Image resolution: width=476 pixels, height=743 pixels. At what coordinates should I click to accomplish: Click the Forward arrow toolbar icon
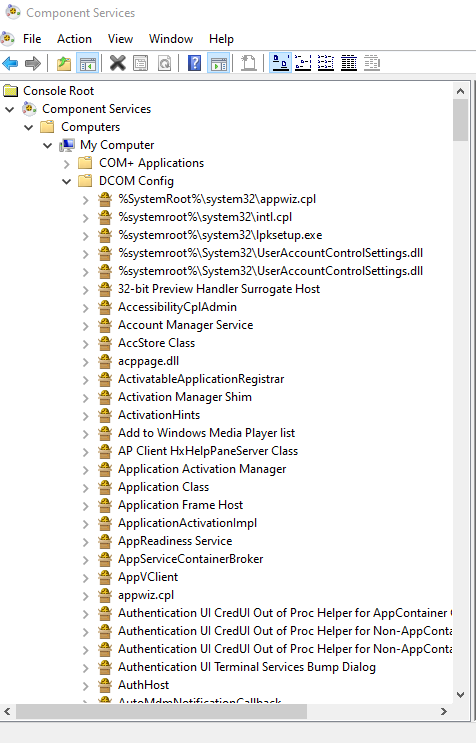click(x=33, y=63)
